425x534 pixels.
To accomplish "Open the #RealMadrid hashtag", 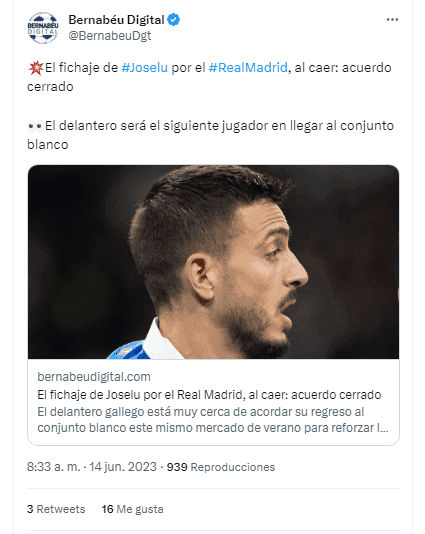I will (x=248, y=68).
